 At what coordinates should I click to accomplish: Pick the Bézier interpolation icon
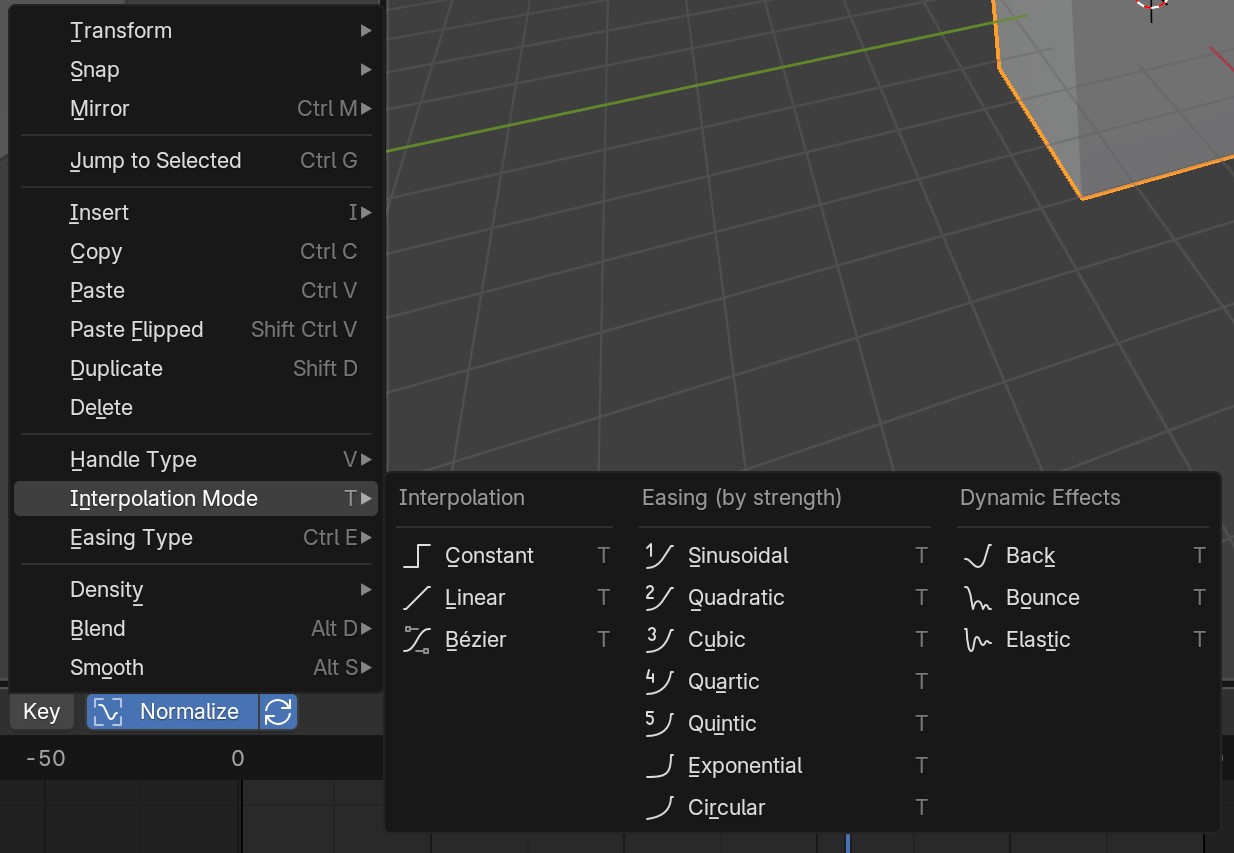417,640
